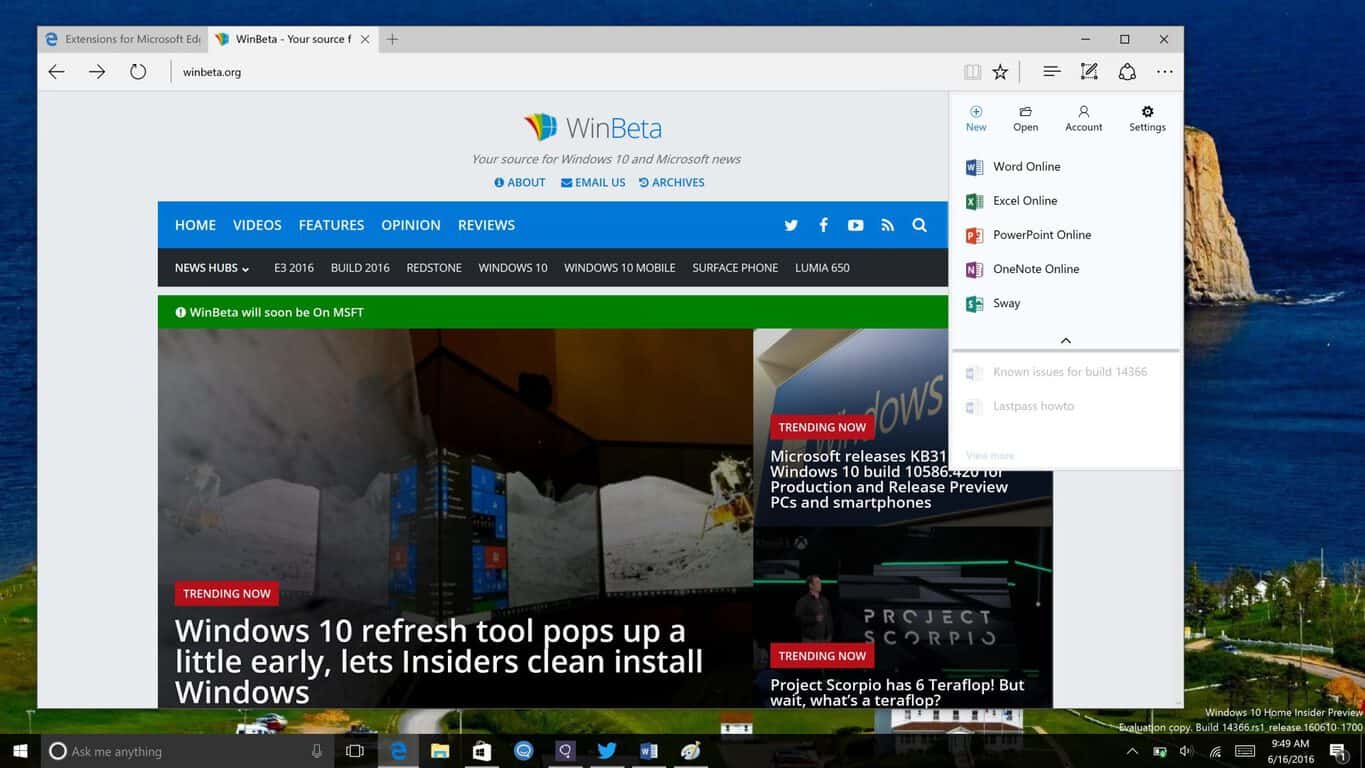Open WinBeta Facebook page icon
The height and width of the screenshot is (768, 1365).
[823, 225]
